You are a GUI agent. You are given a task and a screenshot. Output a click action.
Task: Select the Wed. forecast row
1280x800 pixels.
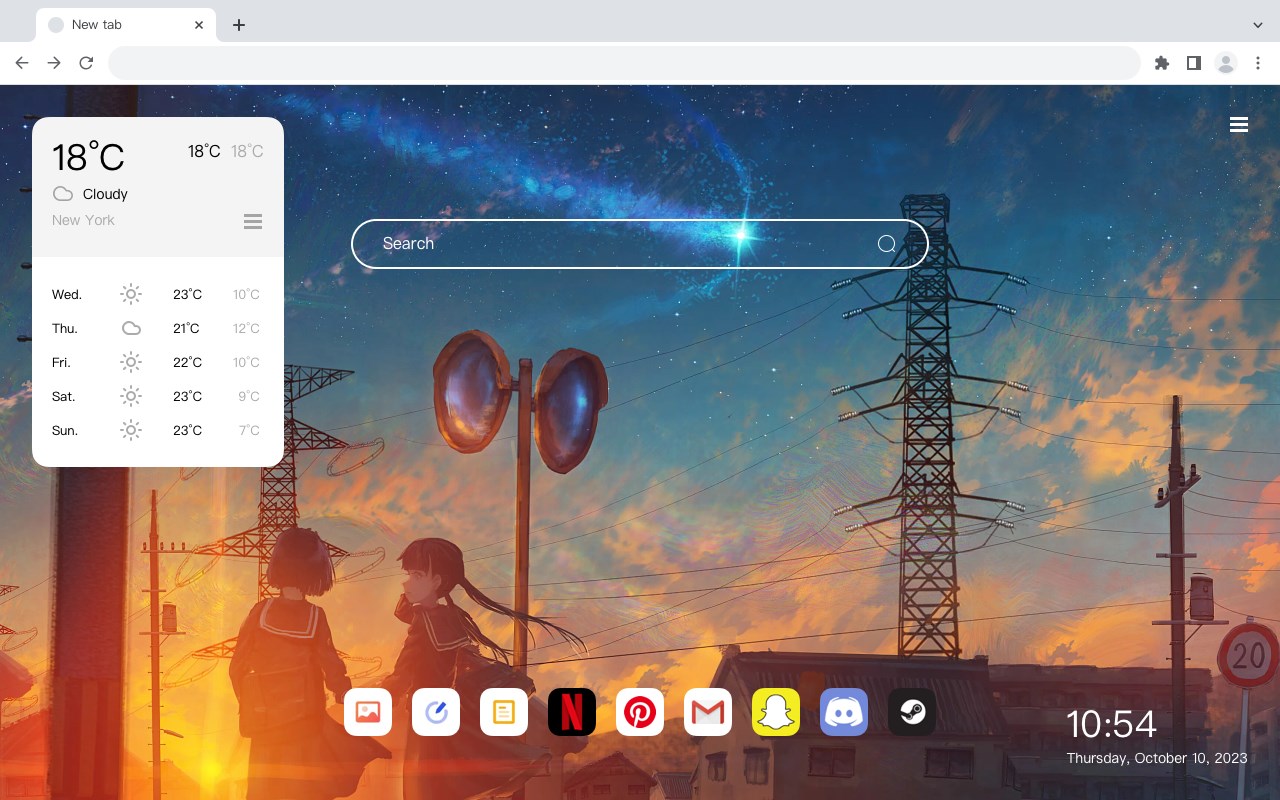pos(158,294)
